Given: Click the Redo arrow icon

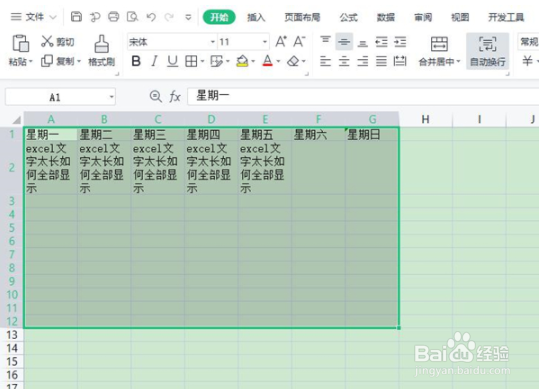Looking at the screenshot, I should 169,17.
